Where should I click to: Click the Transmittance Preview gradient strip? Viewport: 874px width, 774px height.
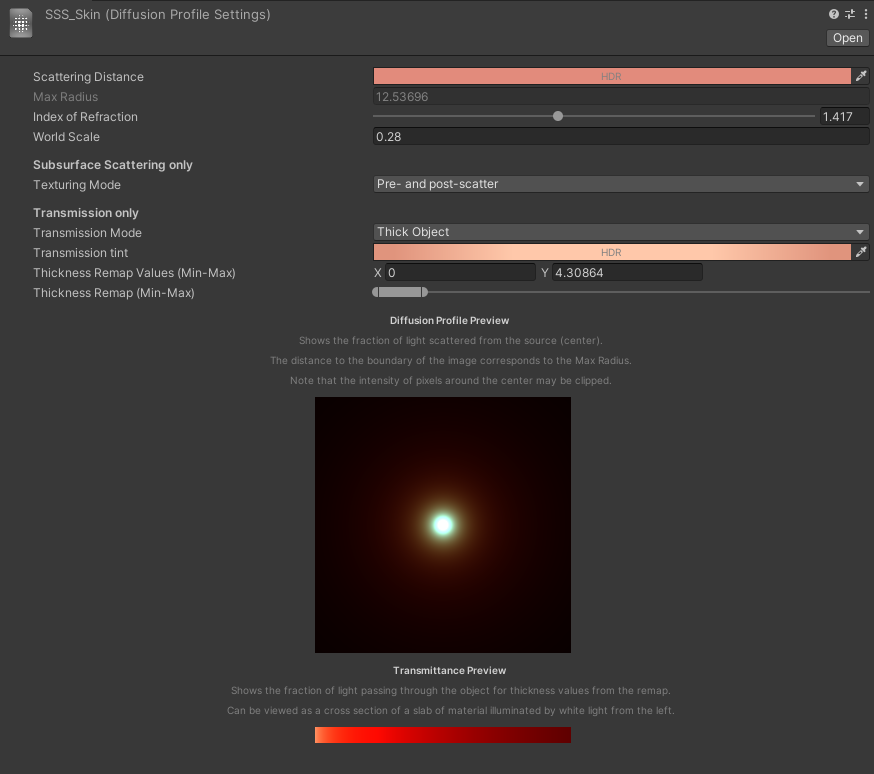tap(442, 734)
